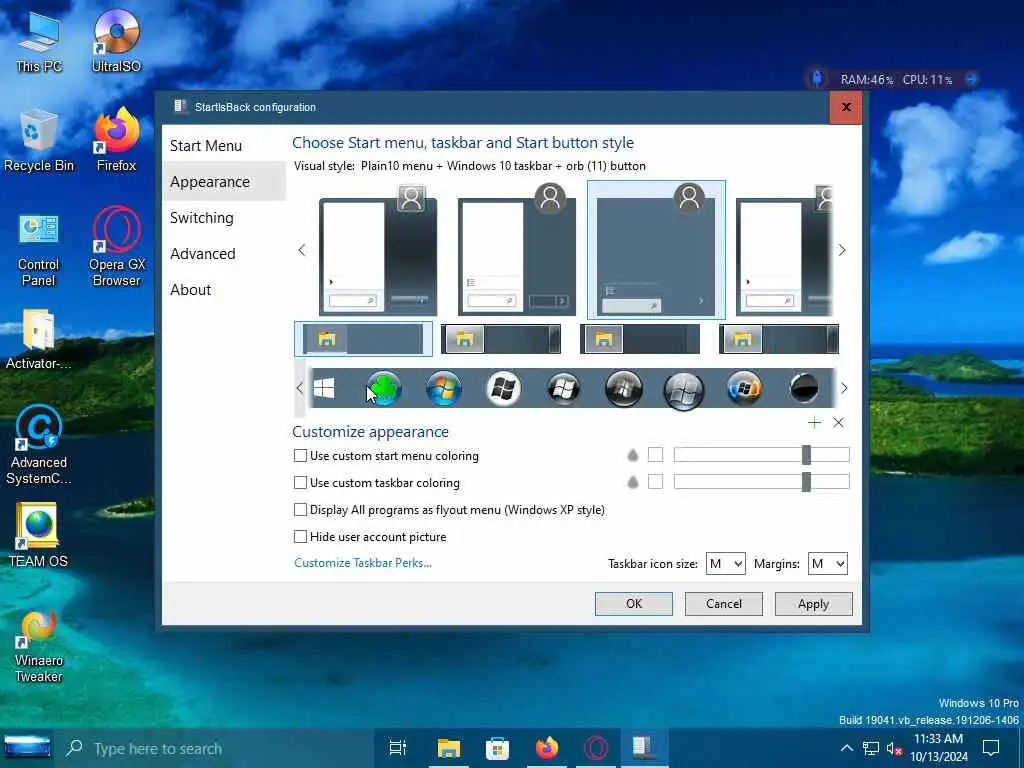Launch Firefox from the desktop shortcut
The image size is (1024, 768).
coord(116,140)
